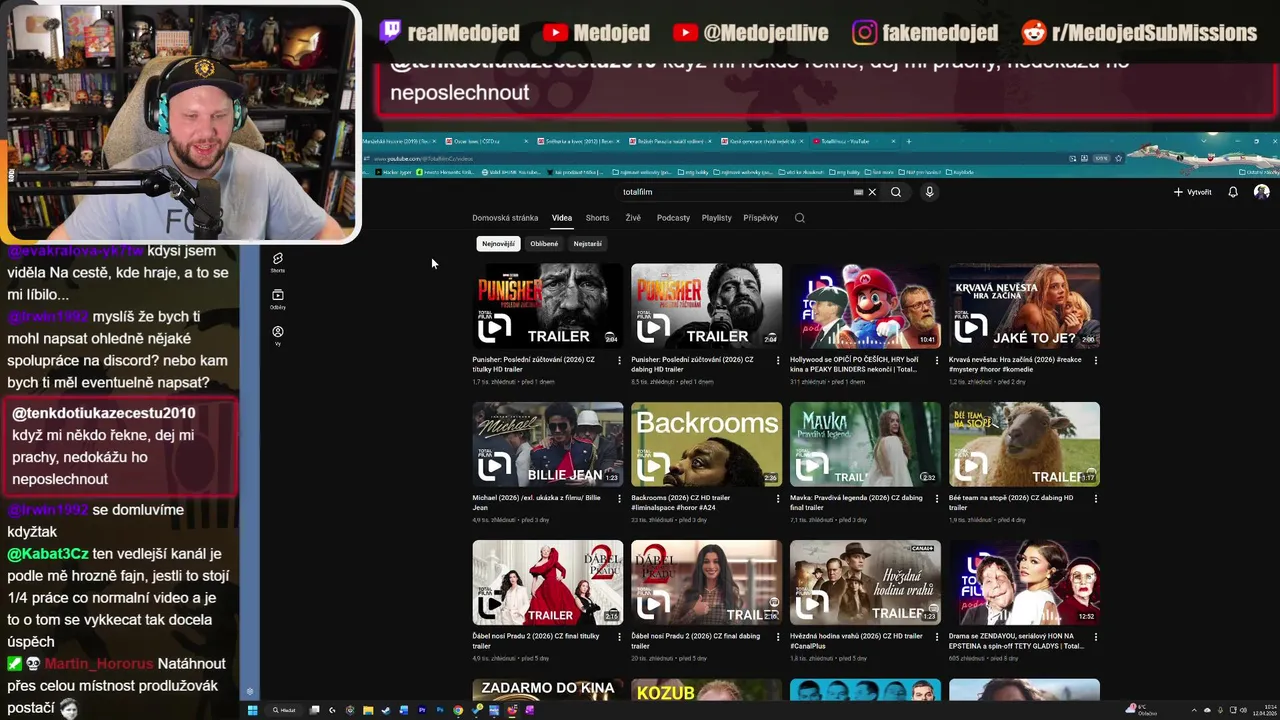Click the Instagram fakemedojed logo
1280x720 pixels.
[865, 32]
